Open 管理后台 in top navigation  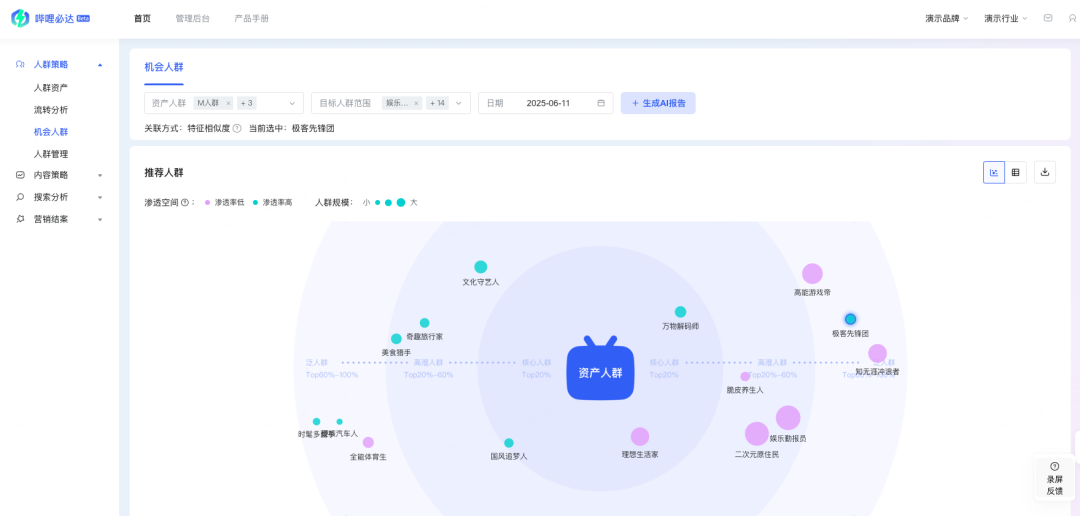192,19
